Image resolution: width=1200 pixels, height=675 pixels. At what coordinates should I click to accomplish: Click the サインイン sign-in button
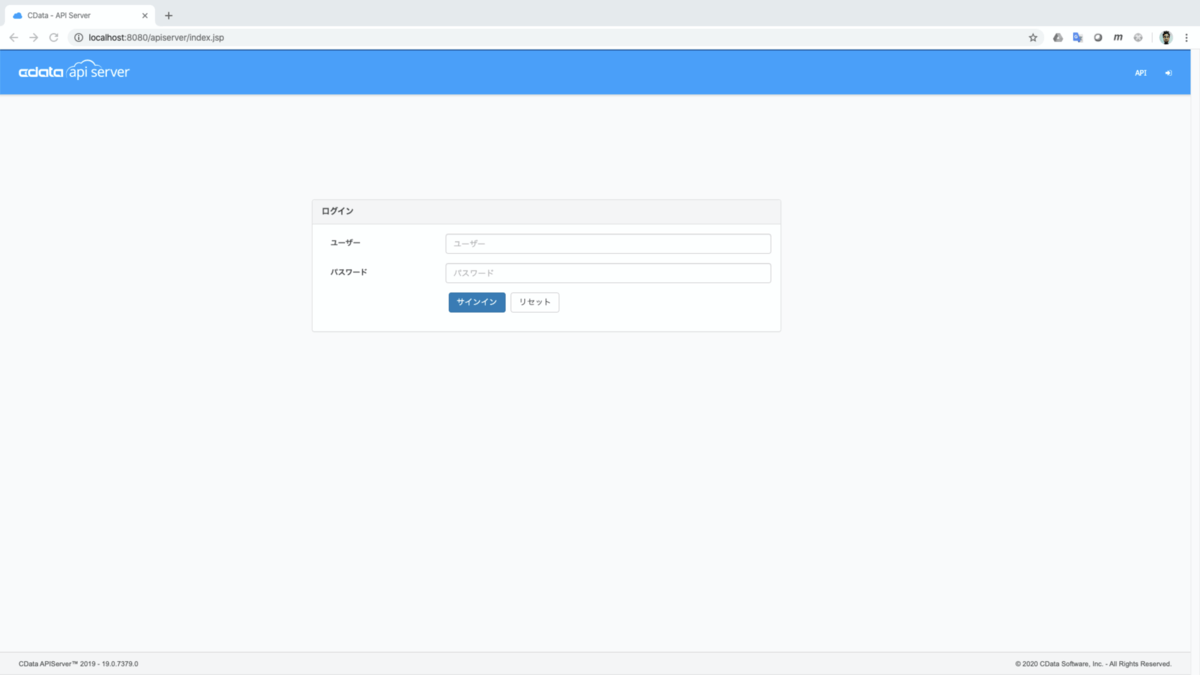click(477, 302)
